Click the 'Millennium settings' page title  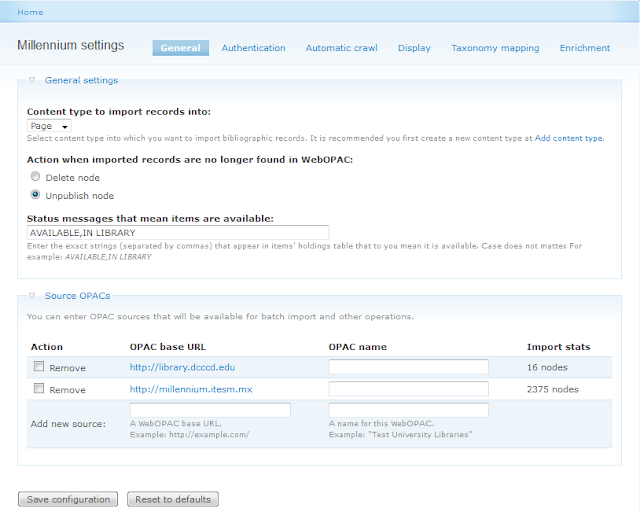71,45
